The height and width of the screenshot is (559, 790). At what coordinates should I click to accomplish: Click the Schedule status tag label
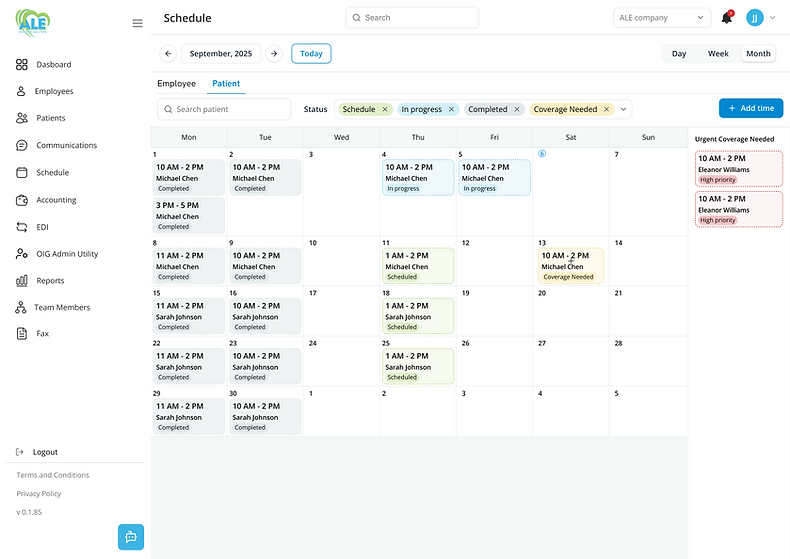coord(359,109)
